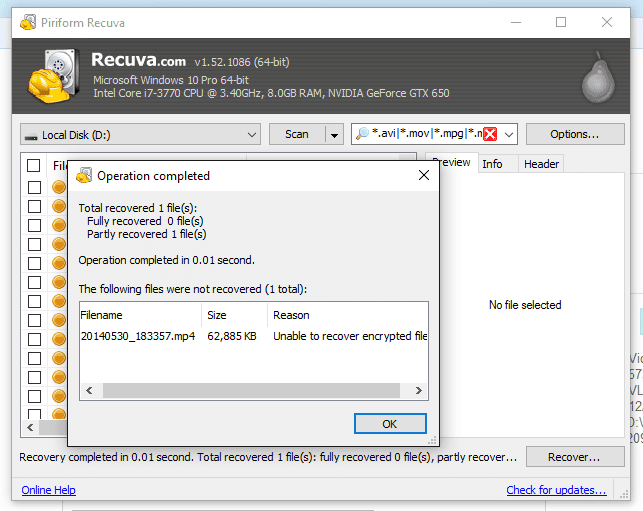
Task: Click the Recuva icon in dialog title bar
Action: coord(84,176)
